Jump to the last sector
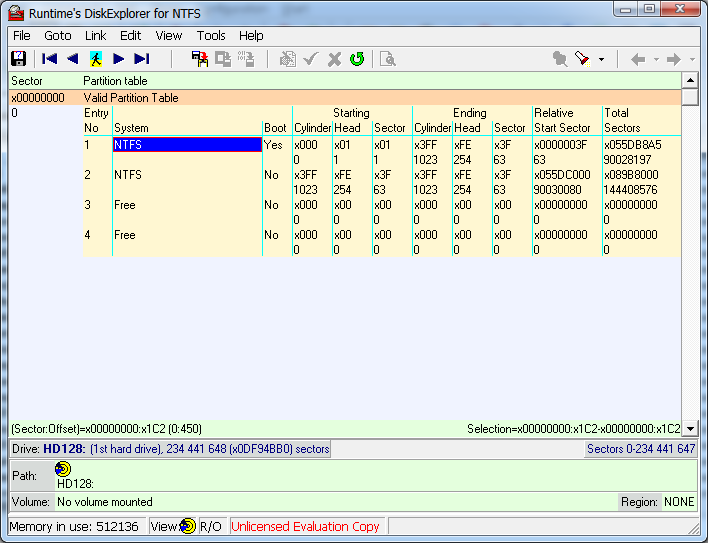Screen dimensions: 708x543 (142, 59)
